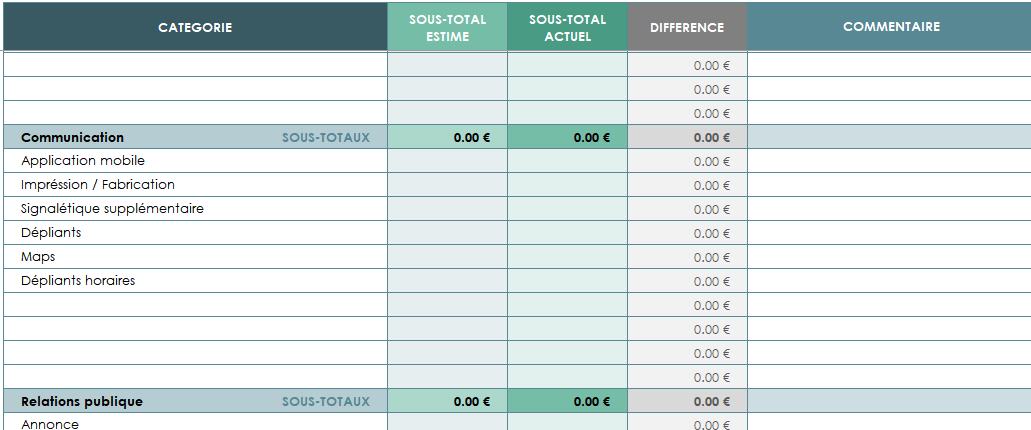Select estimated subtotal cell for Application mobile
This screenshot has width=1031, height=430.
click(447, 161)
